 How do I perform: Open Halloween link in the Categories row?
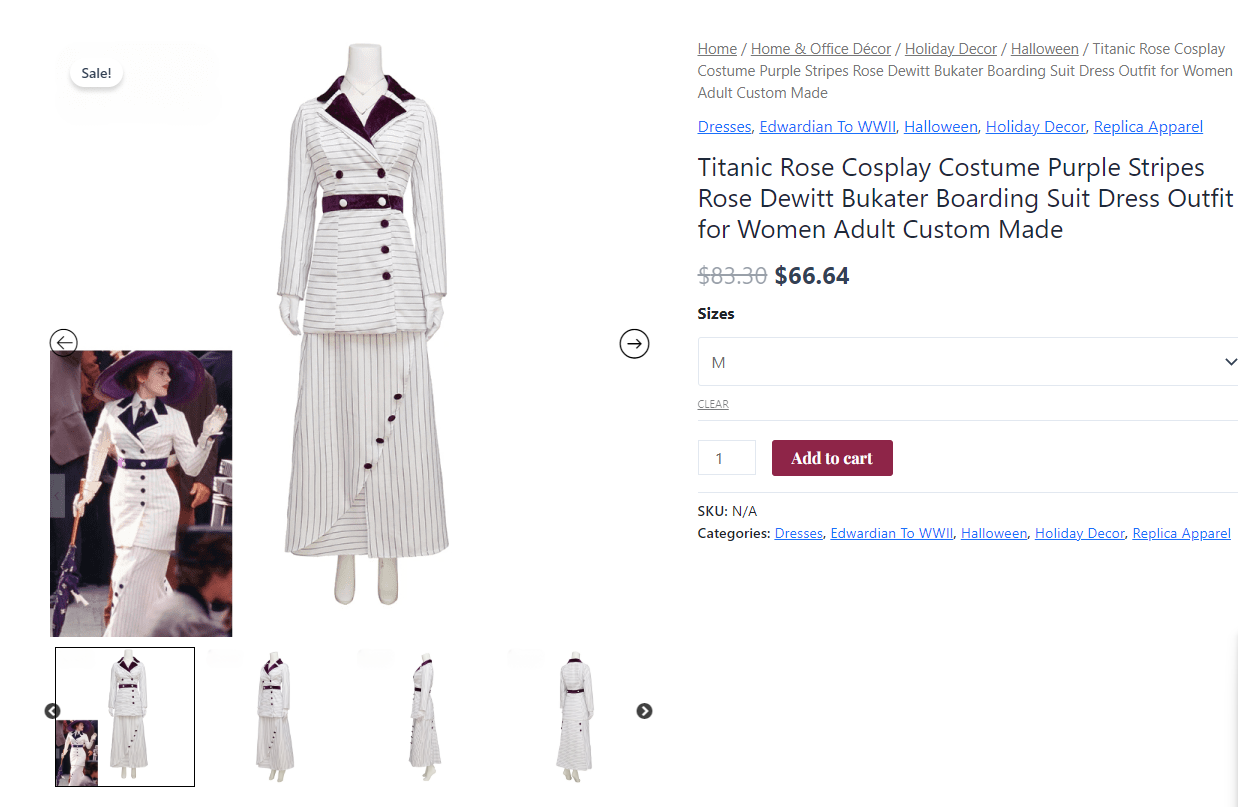tap(994, 533)
